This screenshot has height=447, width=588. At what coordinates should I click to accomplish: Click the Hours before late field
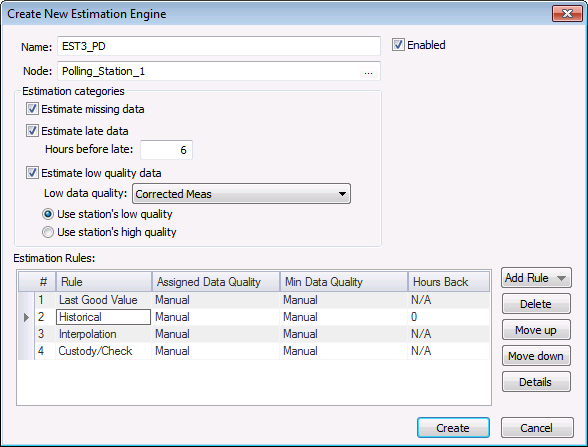[x=166, y=150]
